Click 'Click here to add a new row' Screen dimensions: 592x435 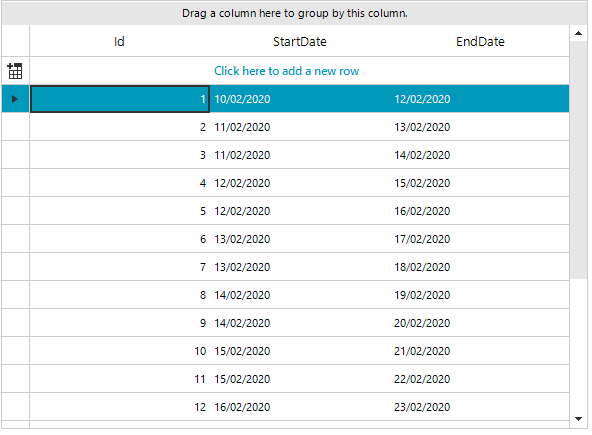pyautogui.click(x=287, y=71)
